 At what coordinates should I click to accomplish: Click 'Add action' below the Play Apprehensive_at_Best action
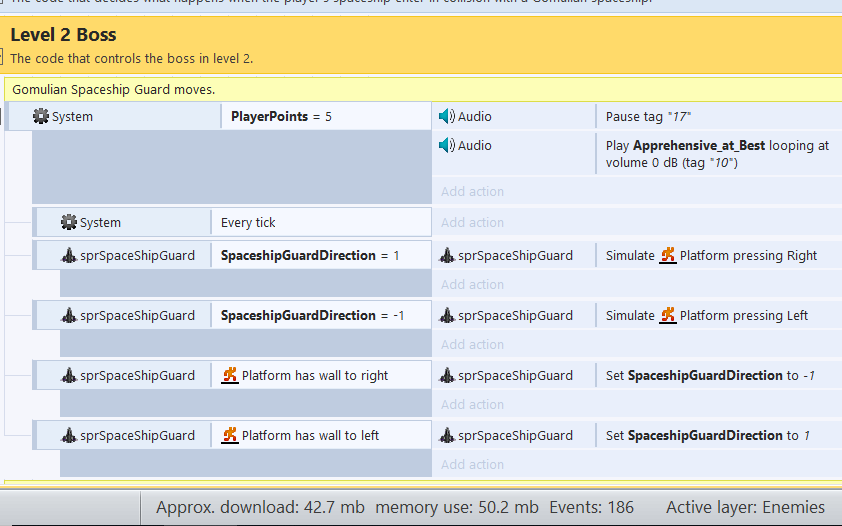pyautogui.click(x=472, y=191)
